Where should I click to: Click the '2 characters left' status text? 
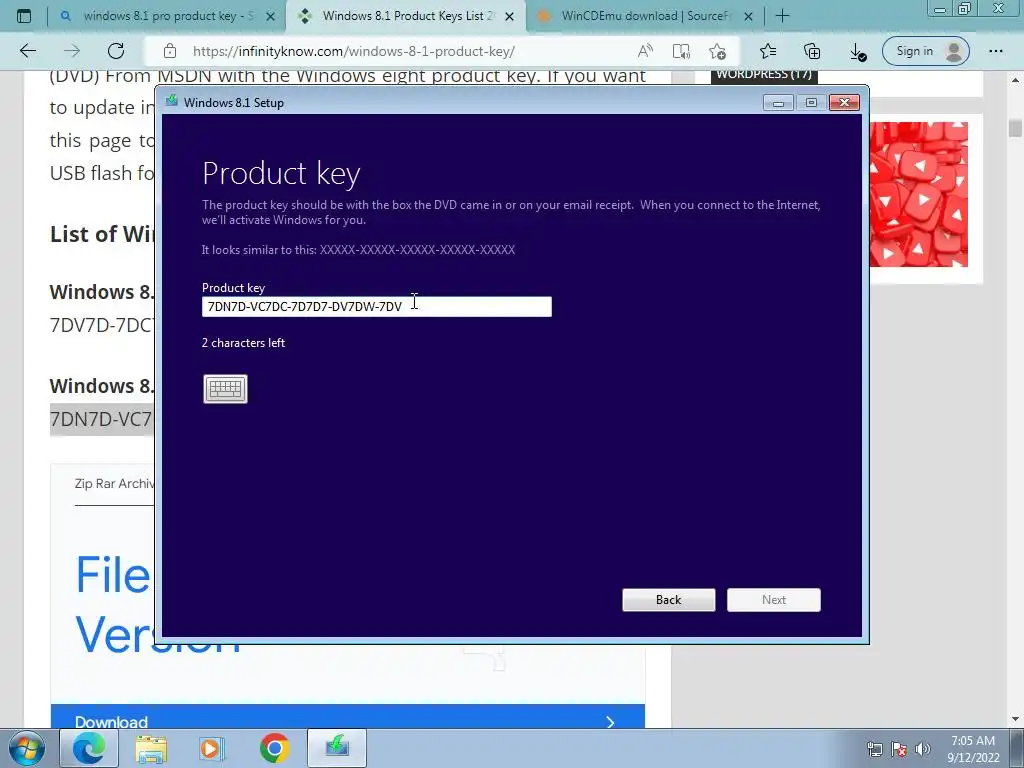pos(244,343)
